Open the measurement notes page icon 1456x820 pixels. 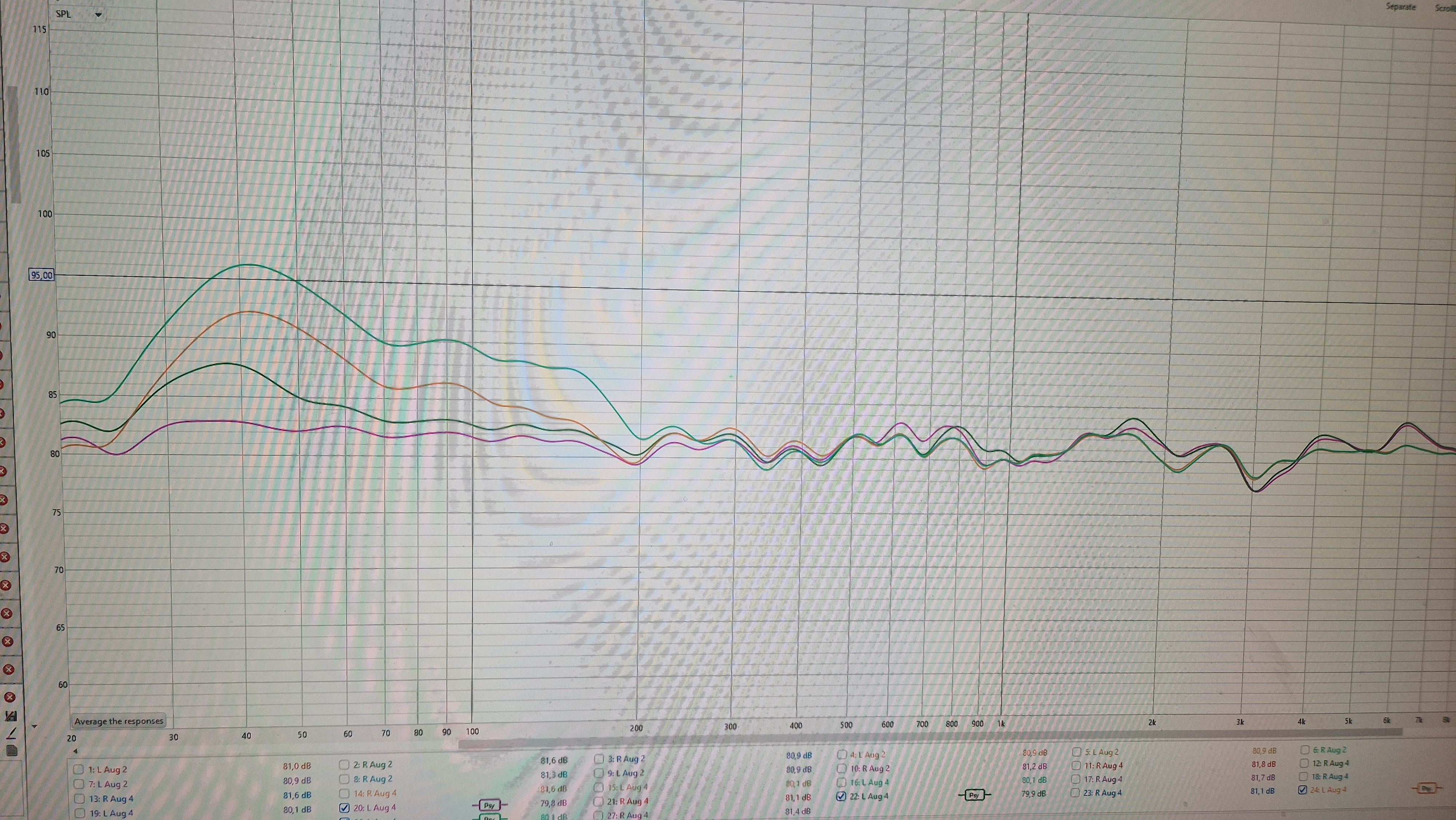pyautogui.click(x=12, y=751)
